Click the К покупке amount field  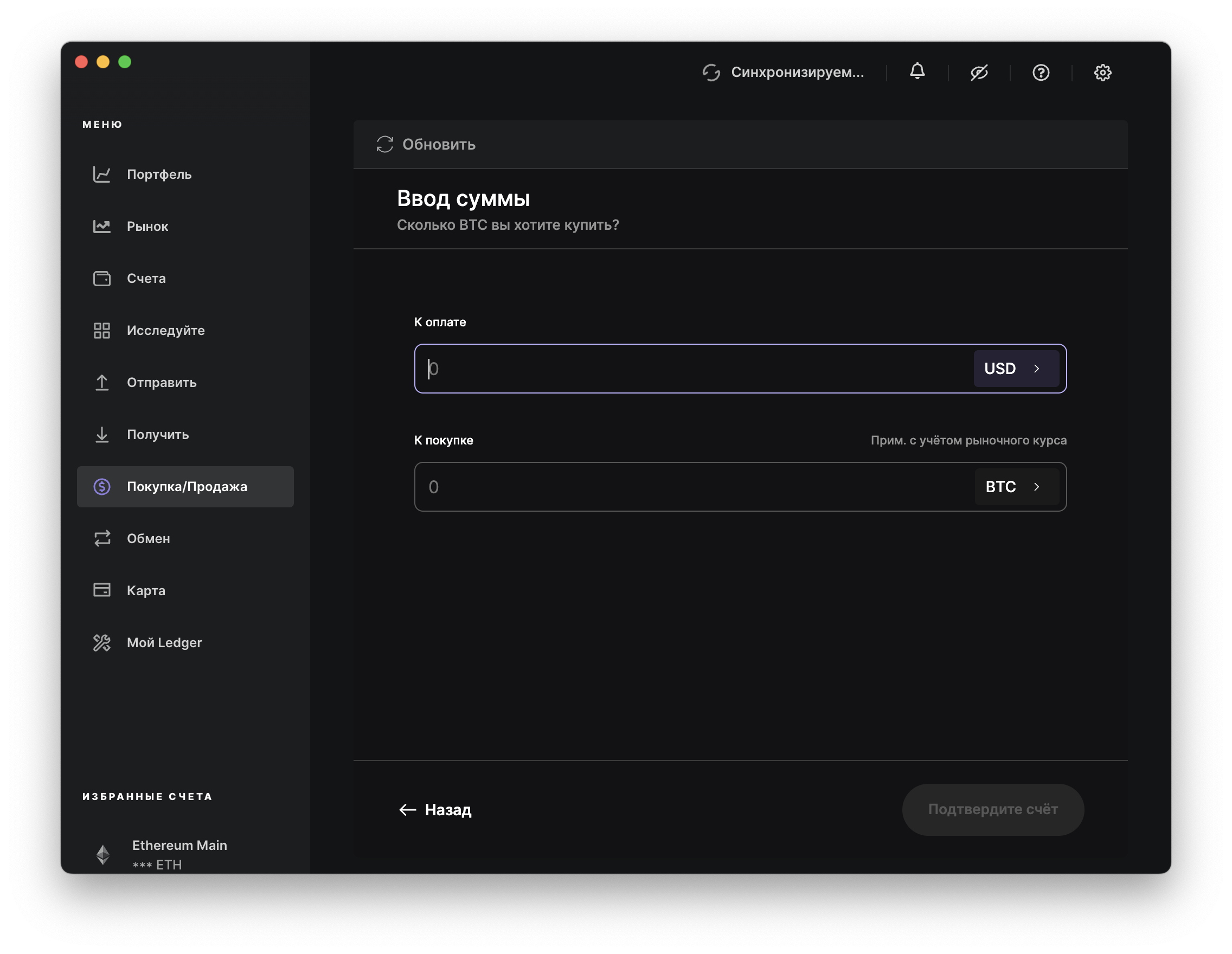694,487
